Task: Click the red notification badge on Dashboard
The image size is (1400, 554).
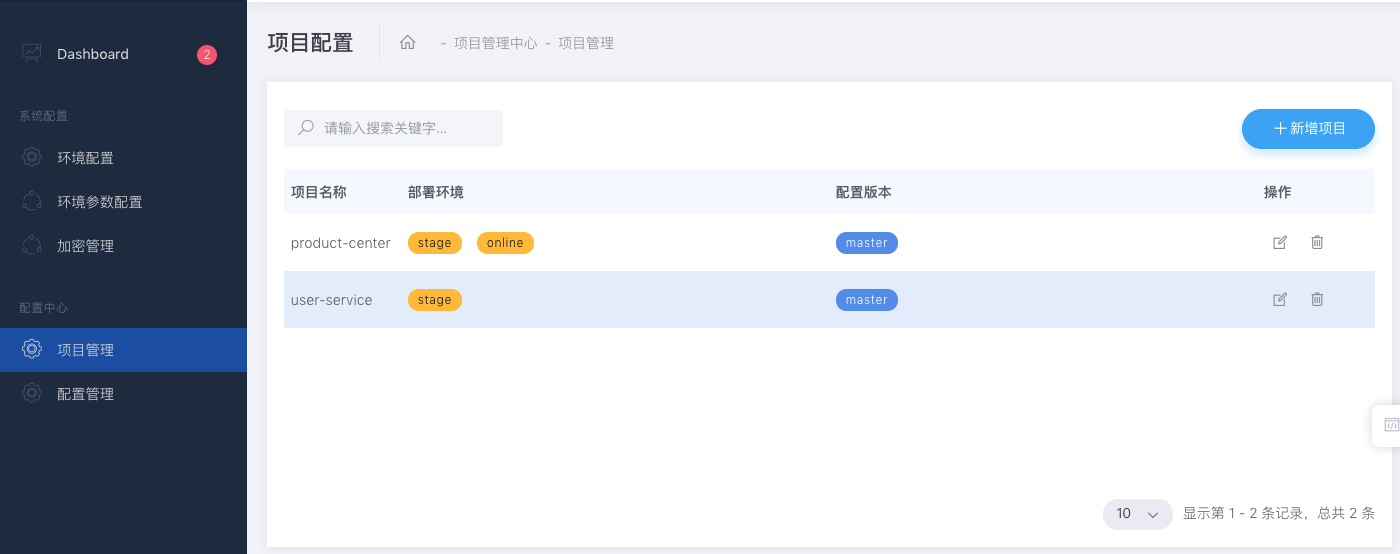Action: click(x=207, y=55)
